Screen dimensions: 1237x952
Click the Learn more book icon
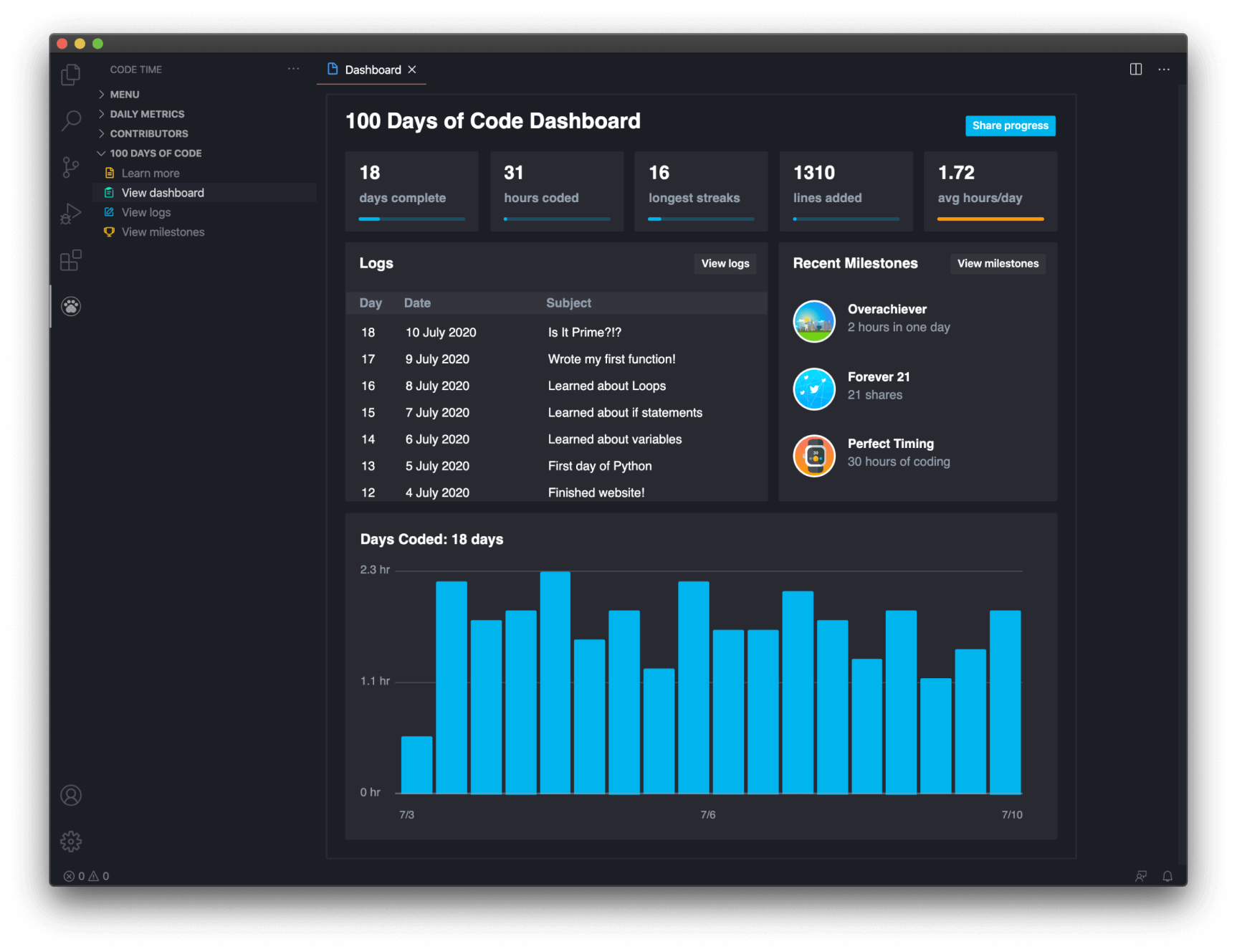(x=109, y=172)
